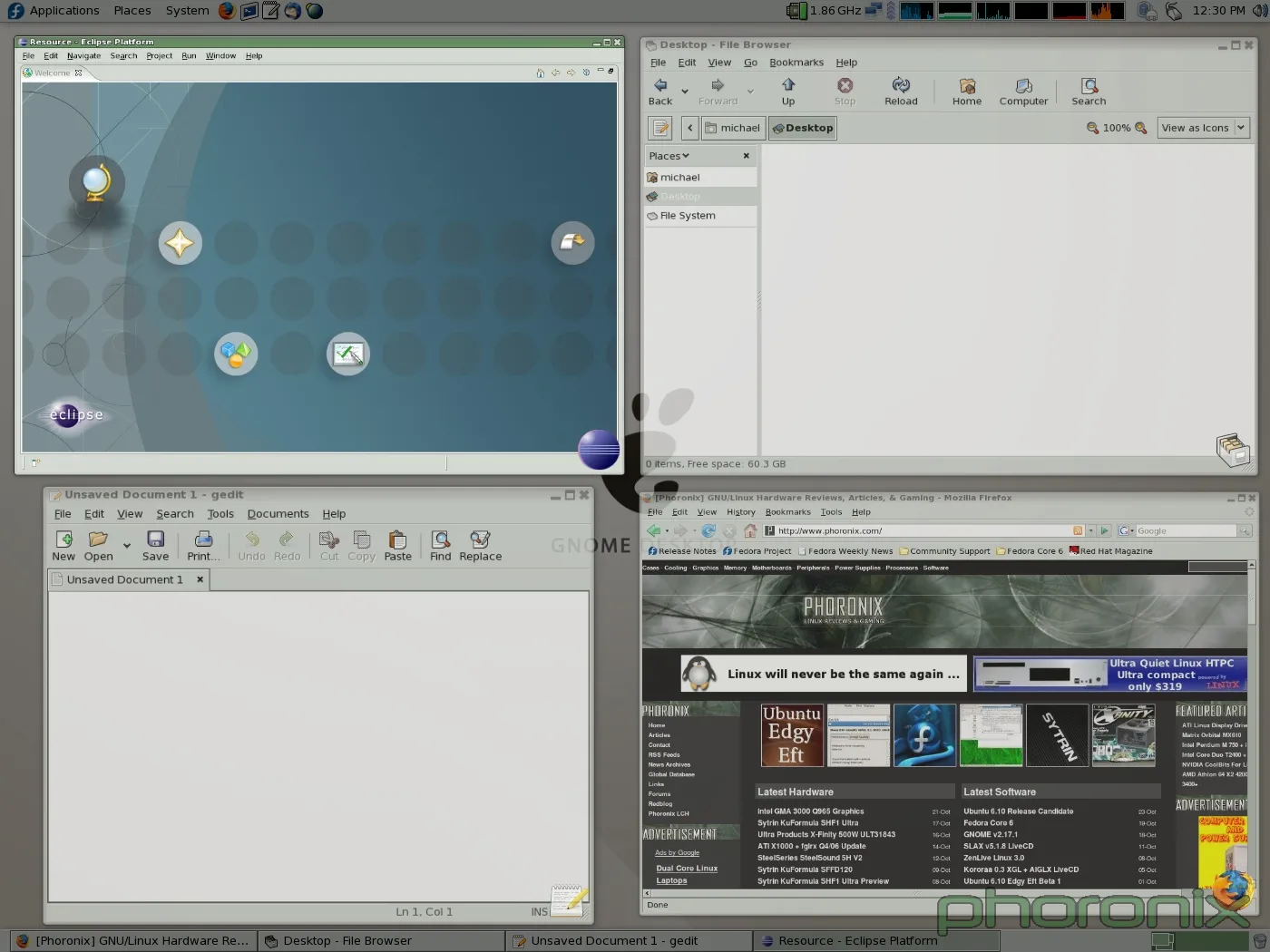
Task: Click the clock in top panel
Action: click(1218, 11)
